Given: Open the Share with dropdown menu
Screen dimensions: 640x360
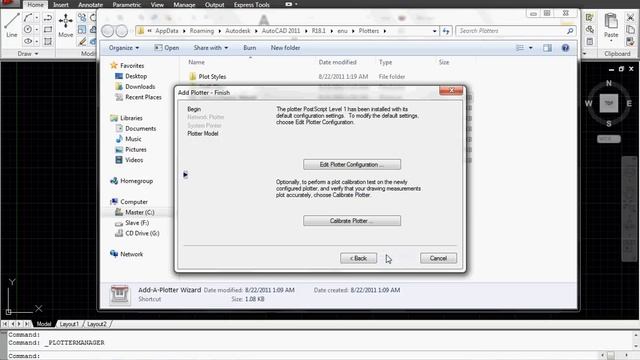Looking at the screenshot, I should pyautogui.click(x=211, y=48).
